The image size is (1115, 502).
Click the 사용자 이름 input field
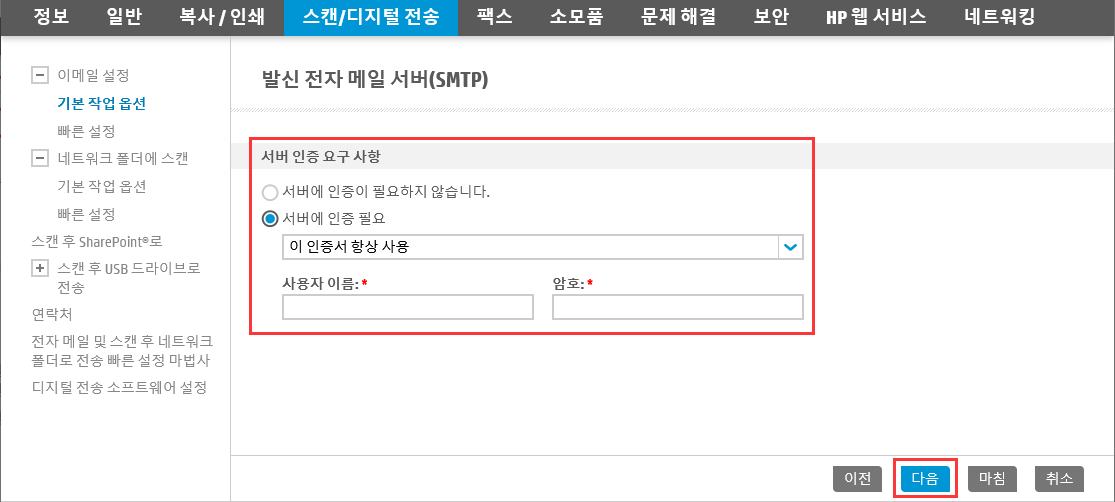coord(407,307)
